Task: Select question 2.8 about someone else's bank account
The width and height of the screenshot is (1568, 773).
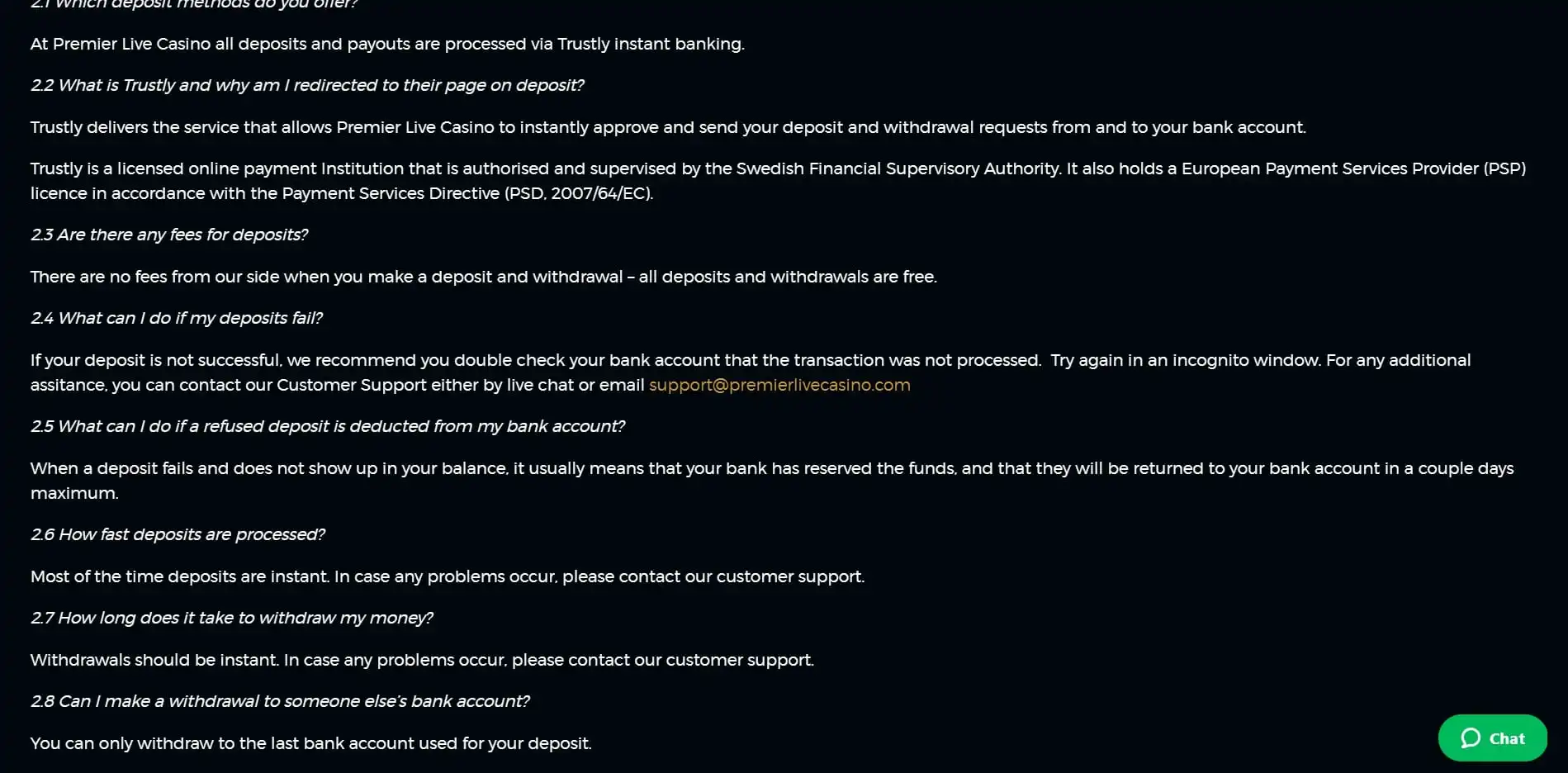Action: 280,701
